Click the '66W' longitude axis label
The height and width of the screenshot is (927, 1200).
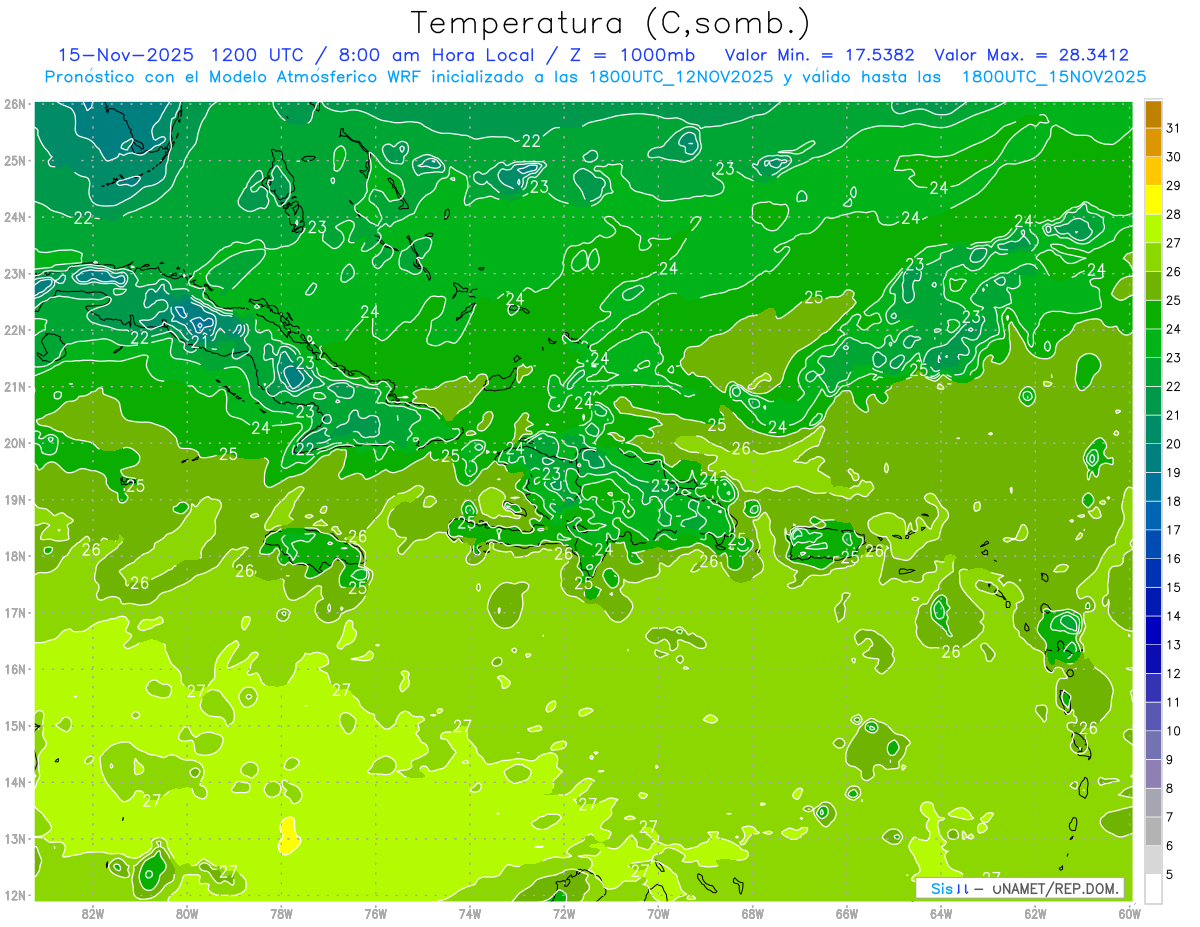tap(847, 913)
